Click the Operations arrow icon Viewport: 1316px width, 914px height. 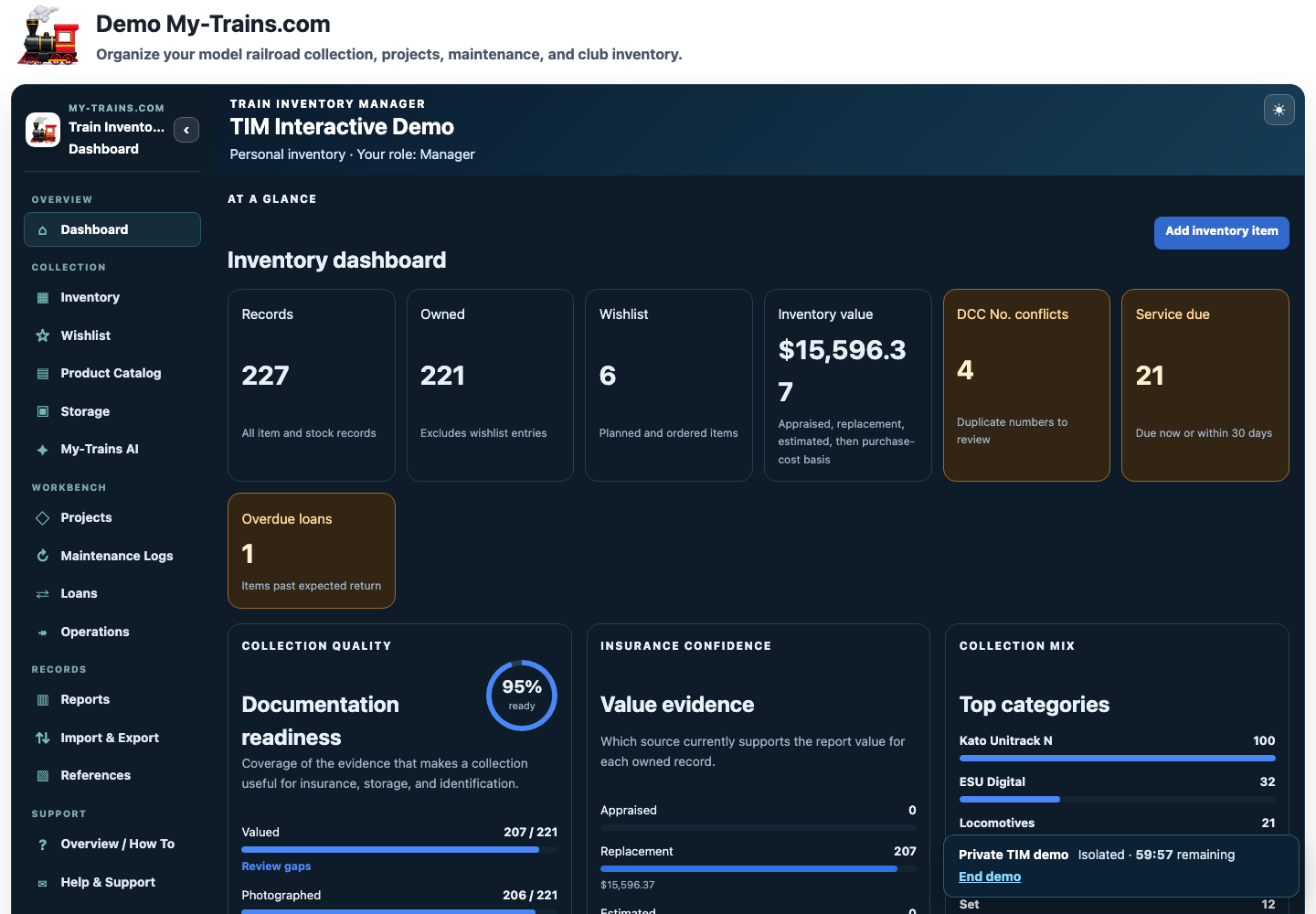[42, 632]
